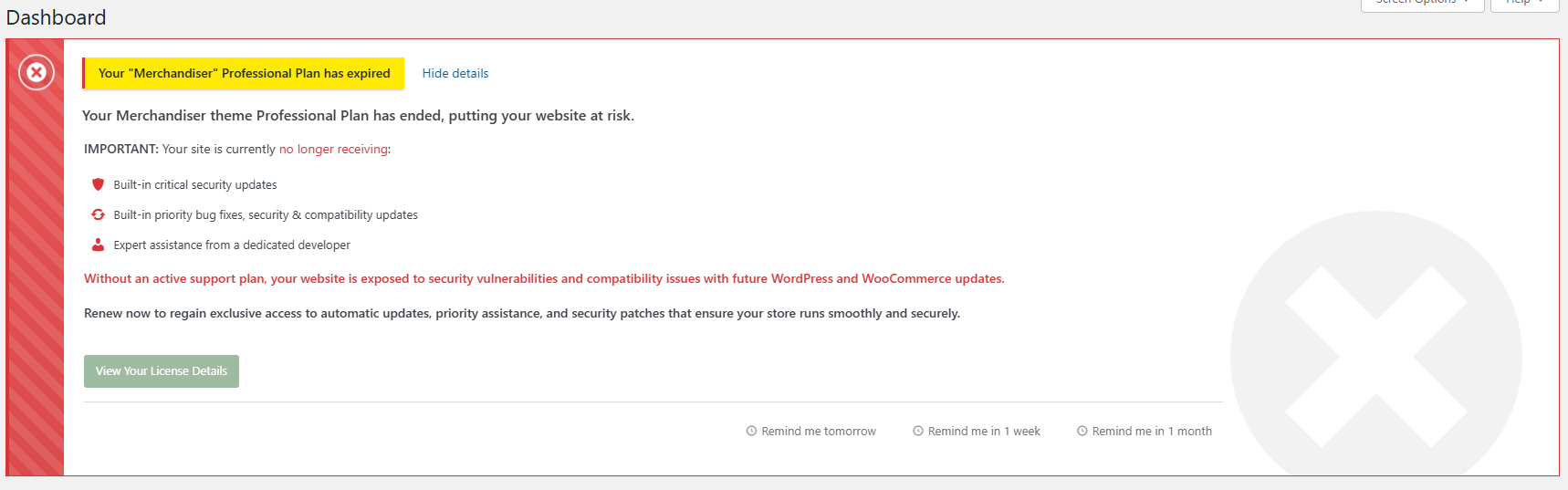Expand the Screen Options dropdown
The image size is (1568, 490).
point(1421,3)
